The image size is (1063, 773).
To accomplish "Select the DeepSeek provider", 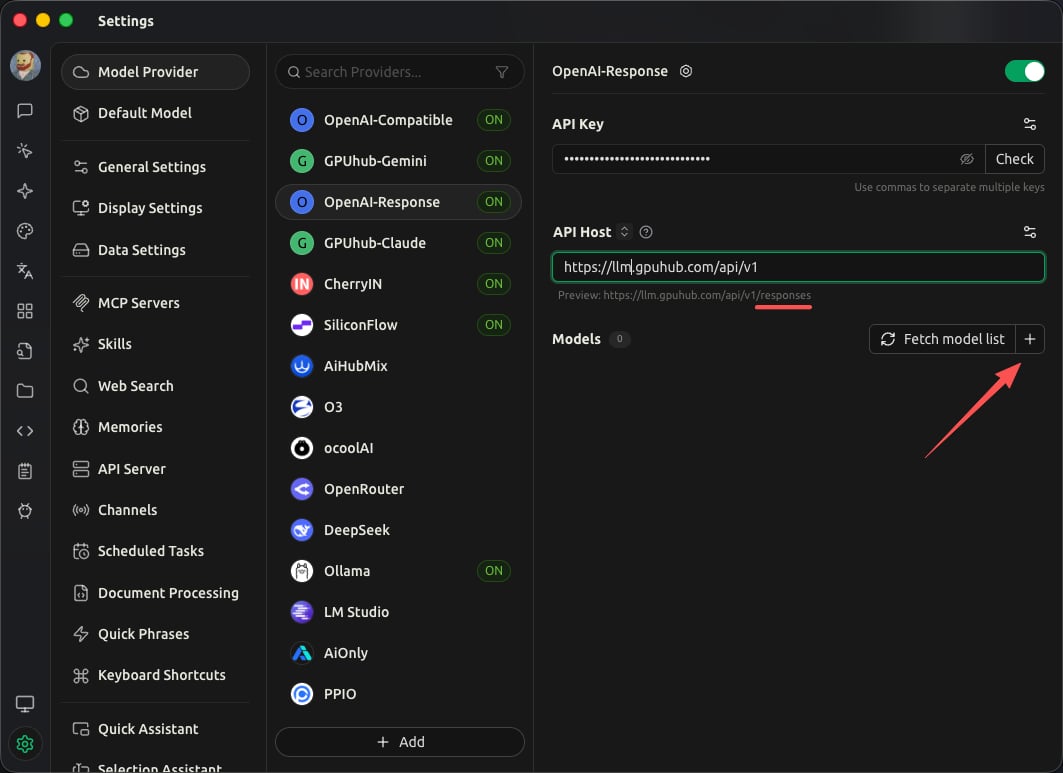I will [399, 530].
